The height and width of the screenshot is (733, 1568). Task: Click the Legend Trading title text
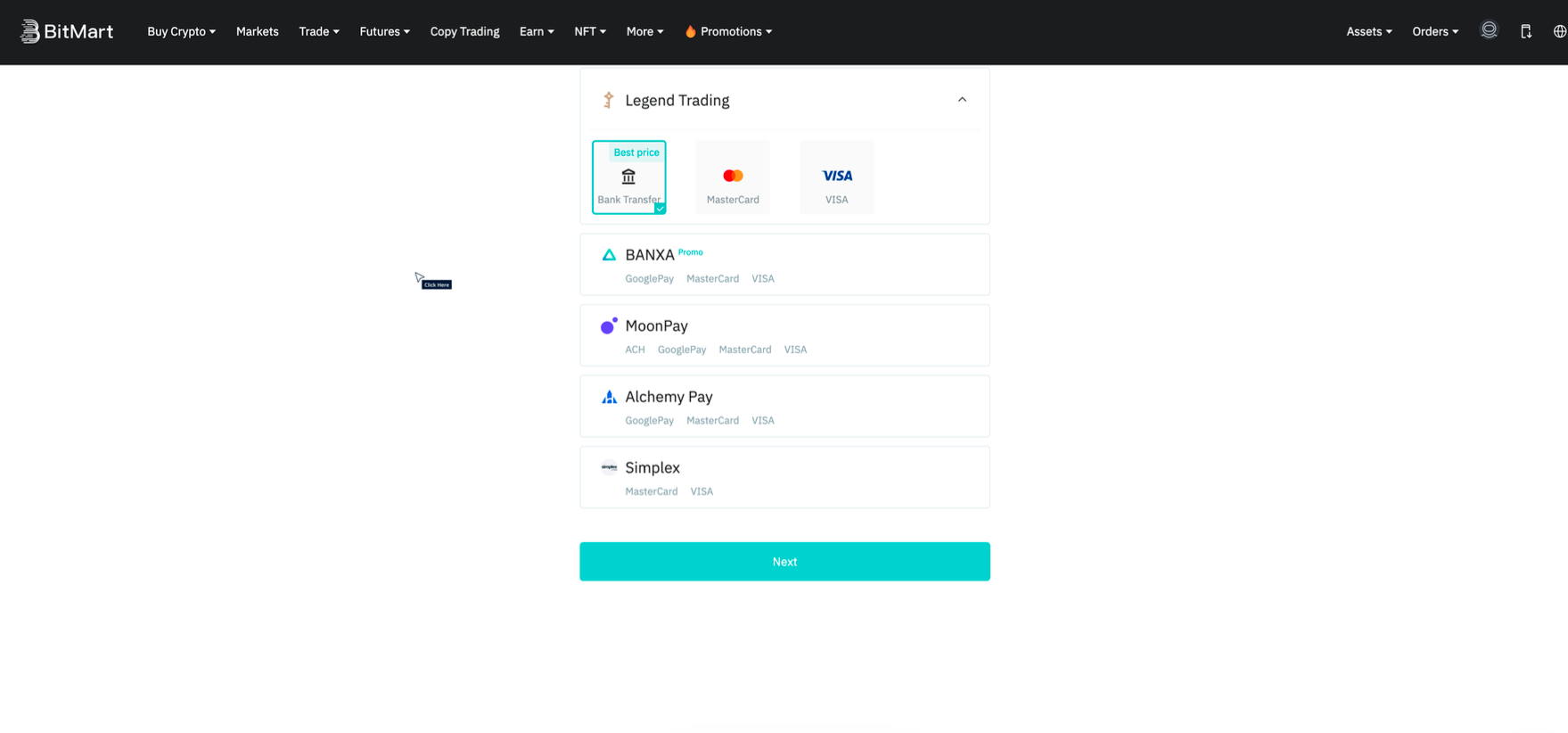coord(677,101)
